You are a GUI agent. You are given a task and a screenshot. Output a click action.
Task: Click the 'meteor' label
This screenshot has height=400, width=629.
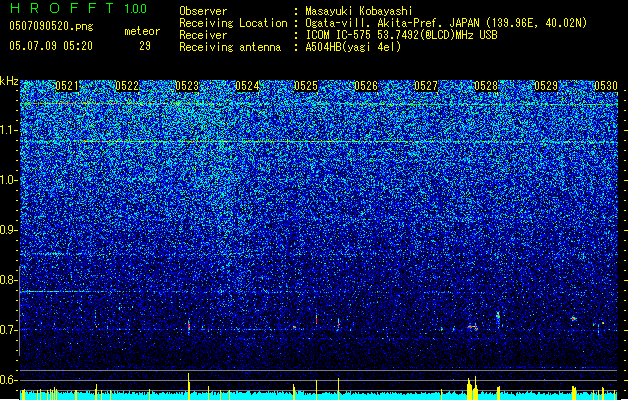142,31
